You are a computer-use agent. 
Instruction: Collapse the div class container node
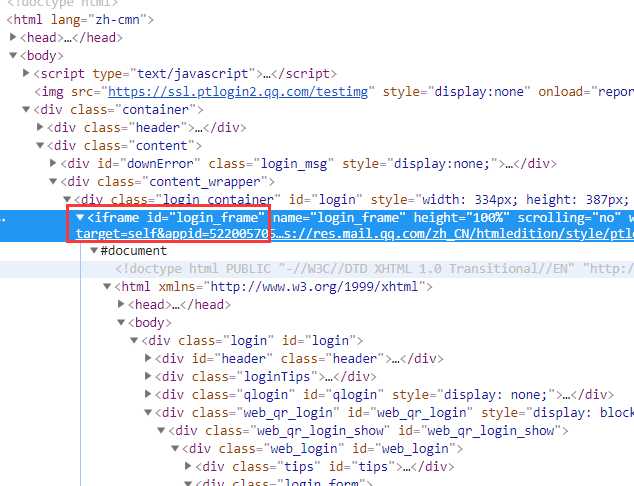(26, 109)
